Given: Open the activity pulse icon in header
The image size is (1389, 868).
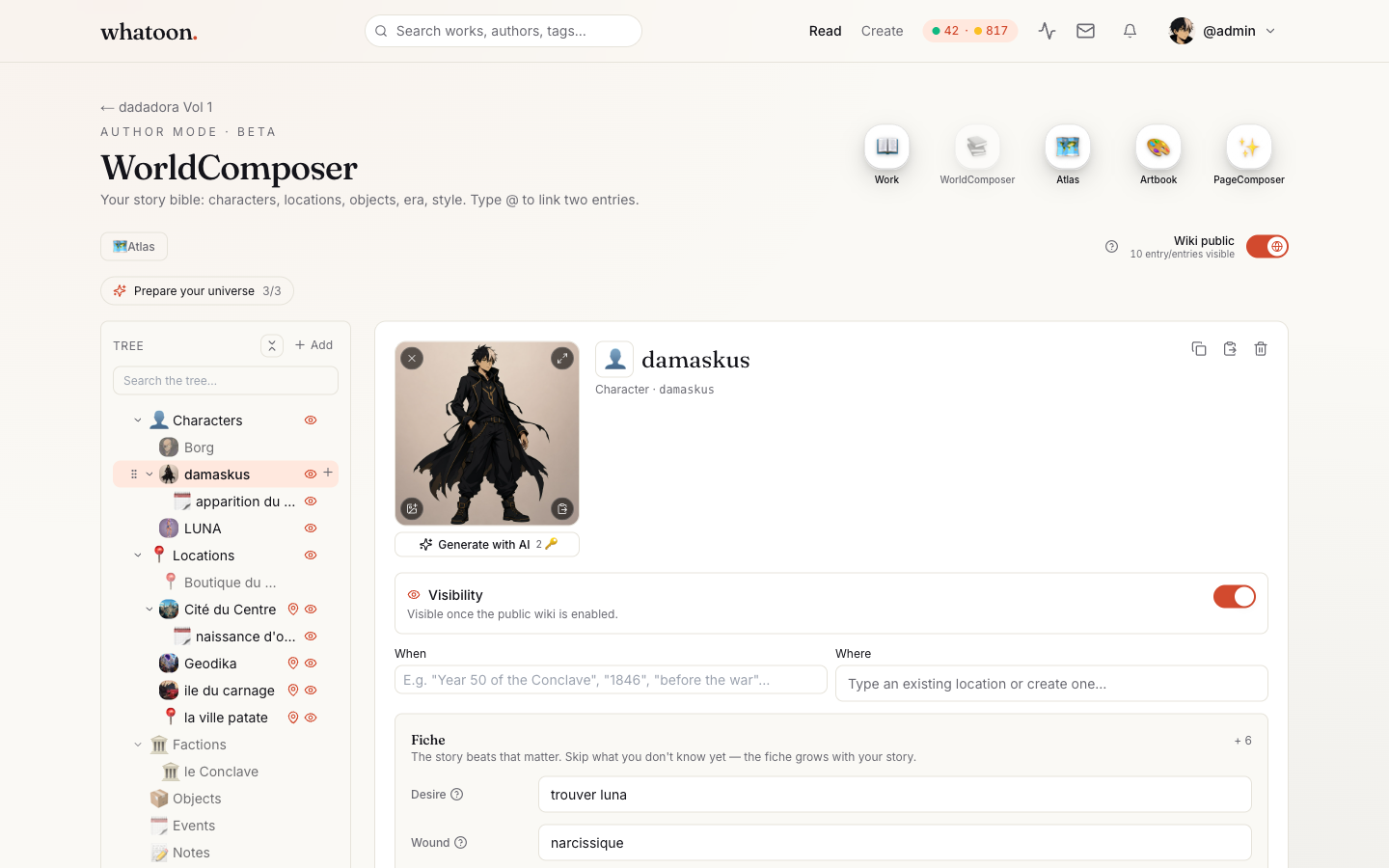Looking at the screenshot, I should pos(1048,31).
